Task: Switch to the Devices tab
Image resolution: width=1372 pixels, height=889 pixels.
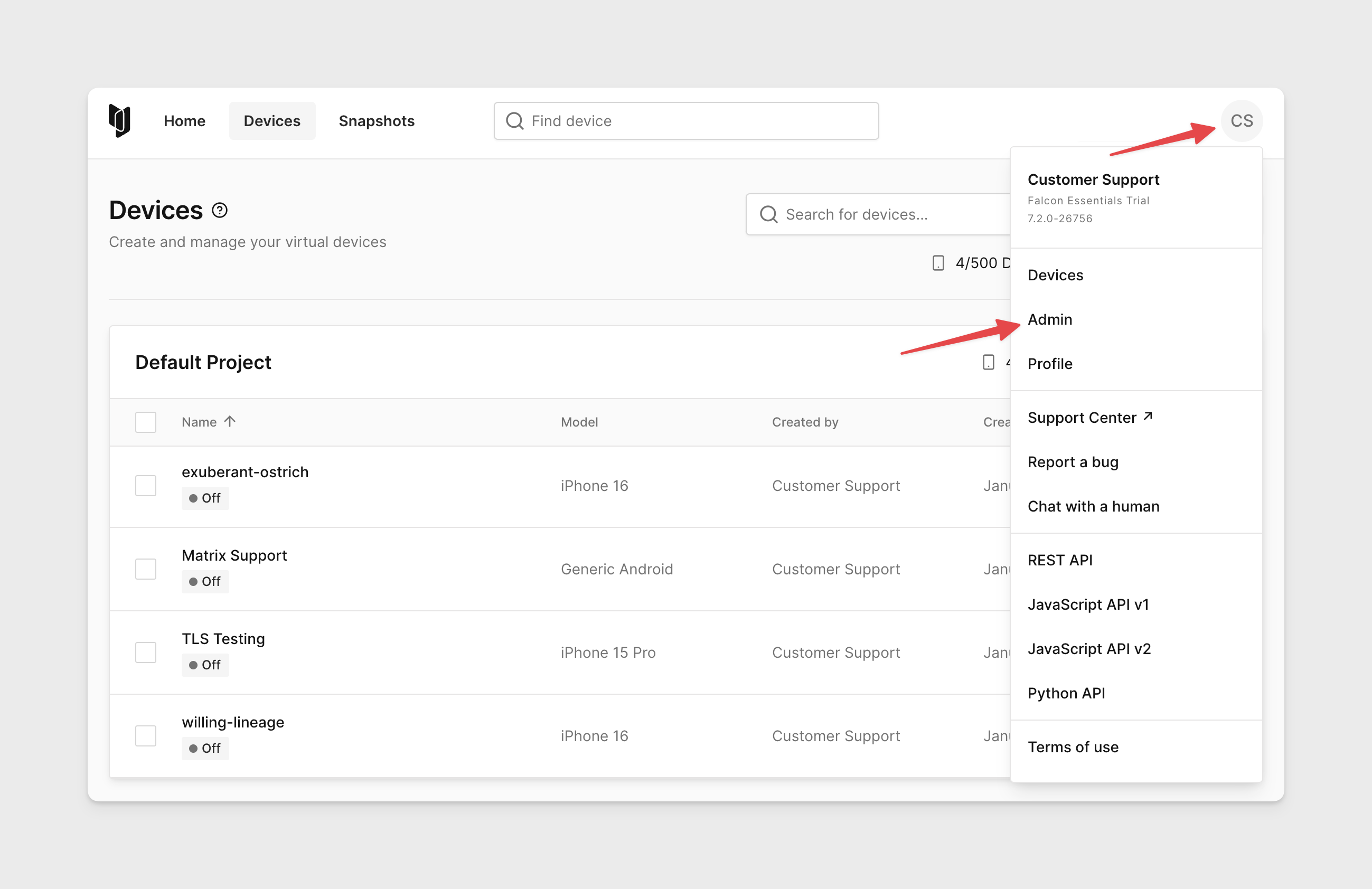Action: [272, 121]
